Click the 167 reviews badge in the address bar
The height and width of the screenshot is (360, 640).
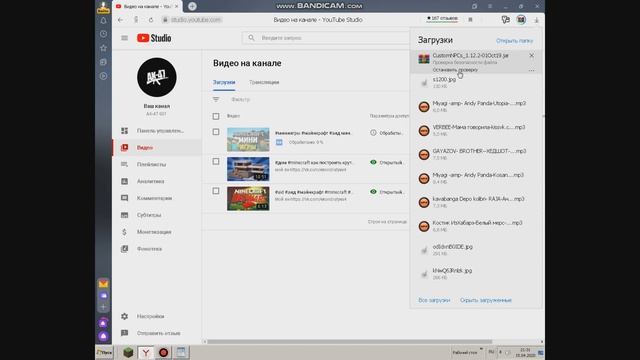(x=442, y=19)
